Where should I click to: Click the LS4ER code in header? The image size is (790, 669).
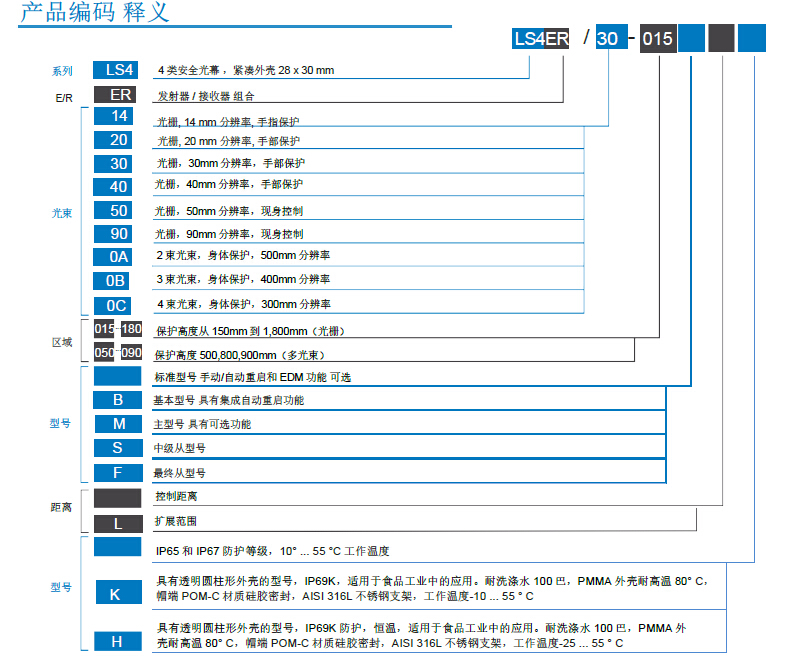pos(540,40)
